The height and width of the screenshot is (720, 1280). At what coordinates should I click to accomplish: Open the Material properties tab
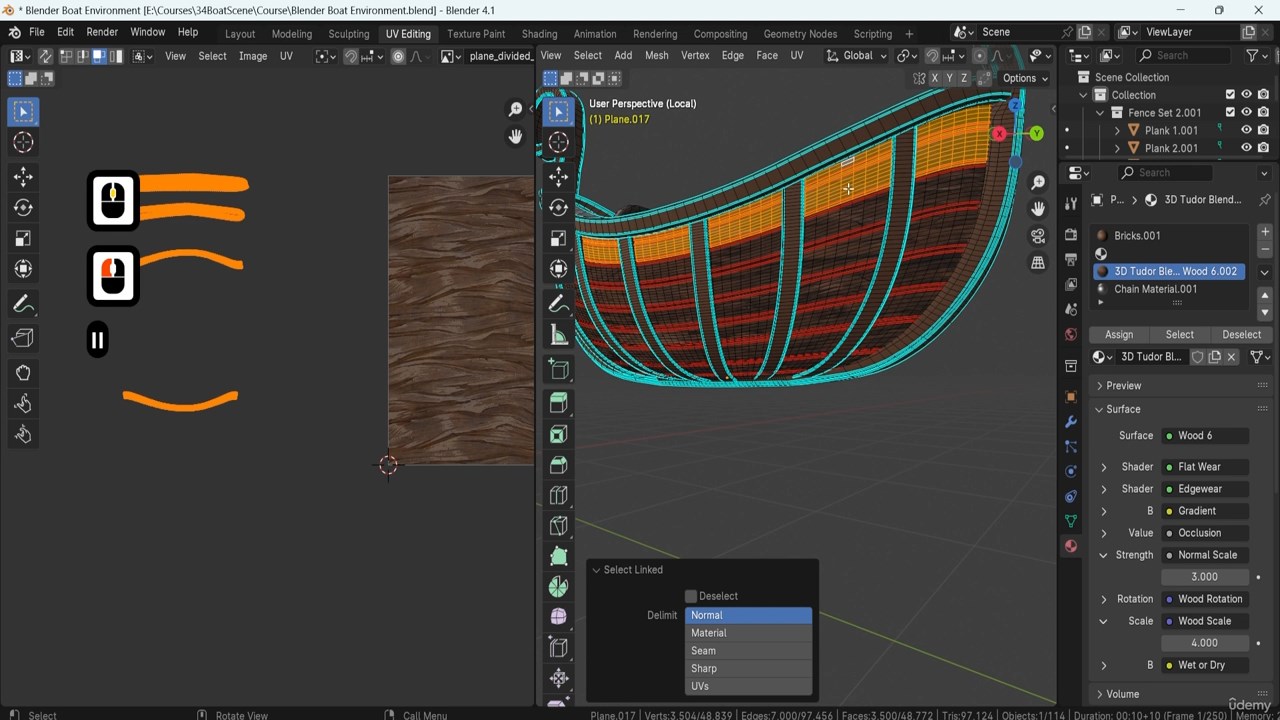[x=1071, y=546]
